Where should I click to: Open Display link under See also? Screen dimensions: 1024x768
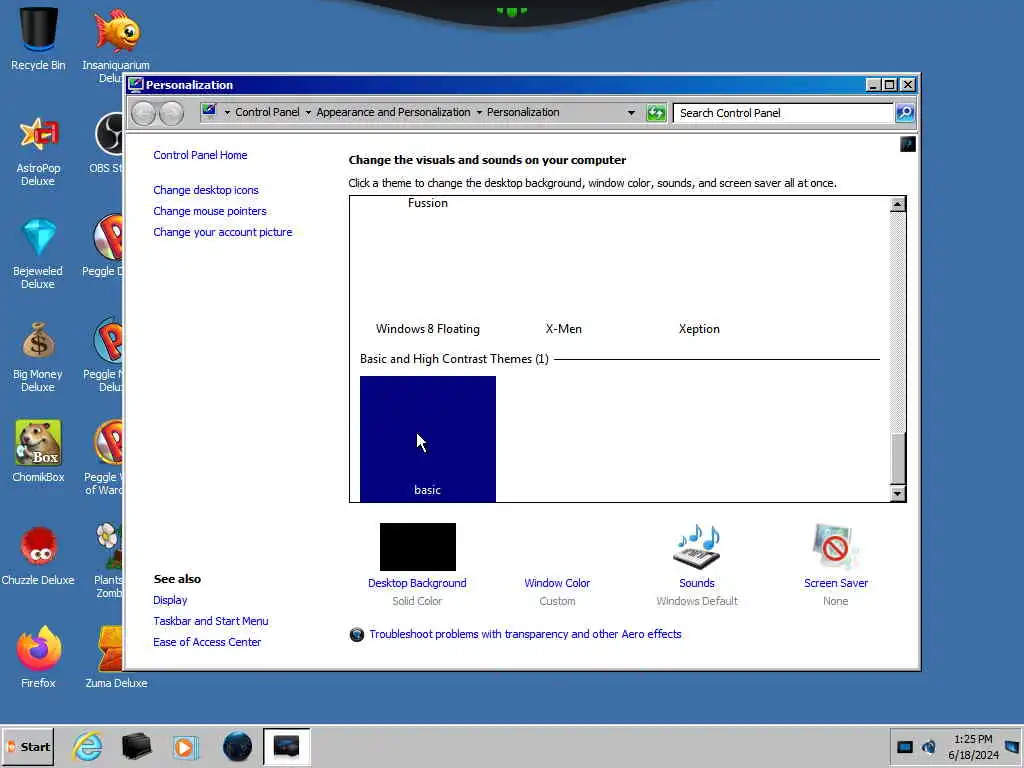pyautogui.click(x=170, y=600)
